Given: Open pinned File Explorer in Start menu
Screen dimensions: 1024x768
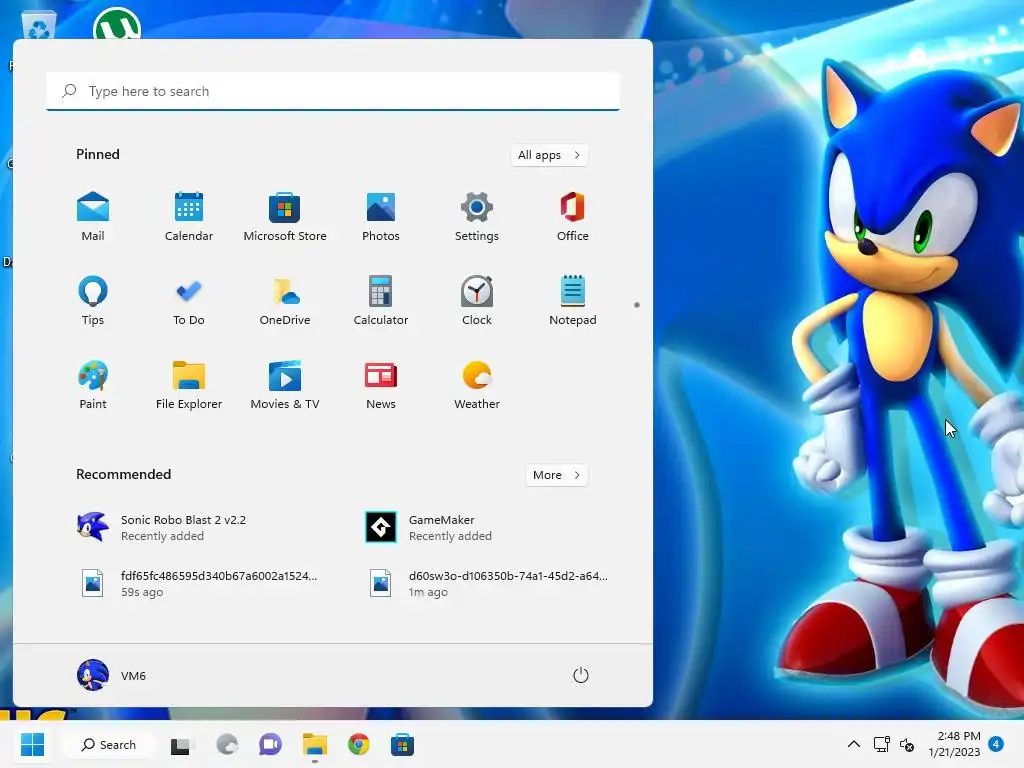Looking at the screenshot, I should pos(189,385).
